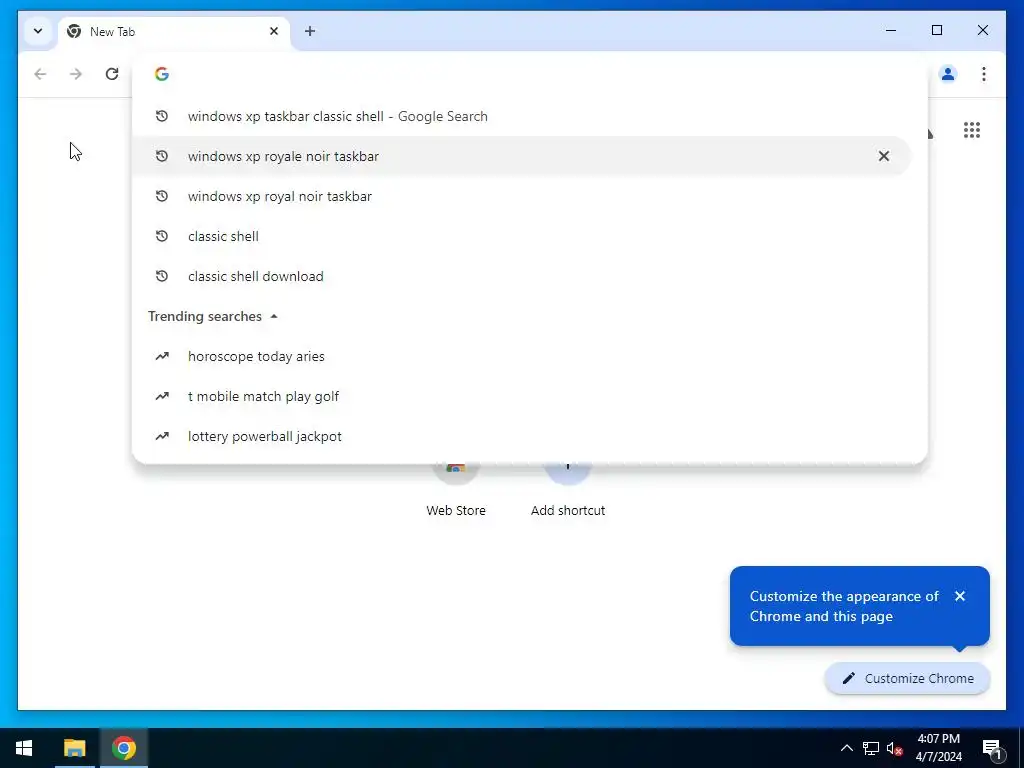Choose 'classic shell' history suggestion
The height and width of the screenshot is (768, 1024).
[521, 236]
